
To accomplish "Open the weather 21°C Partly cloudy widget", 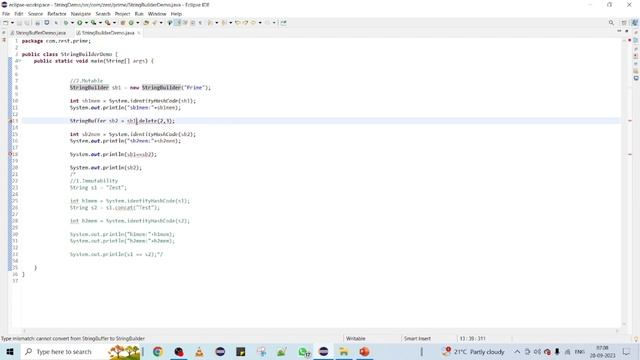I will [x=473, y=351].
